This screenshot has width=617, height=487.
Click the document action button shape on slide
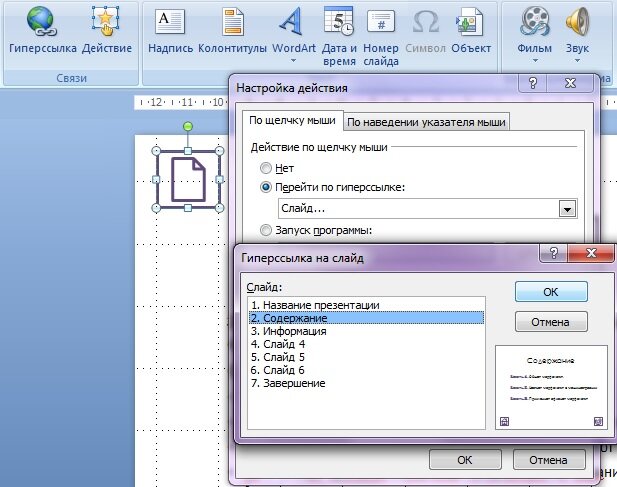(188, 179)
